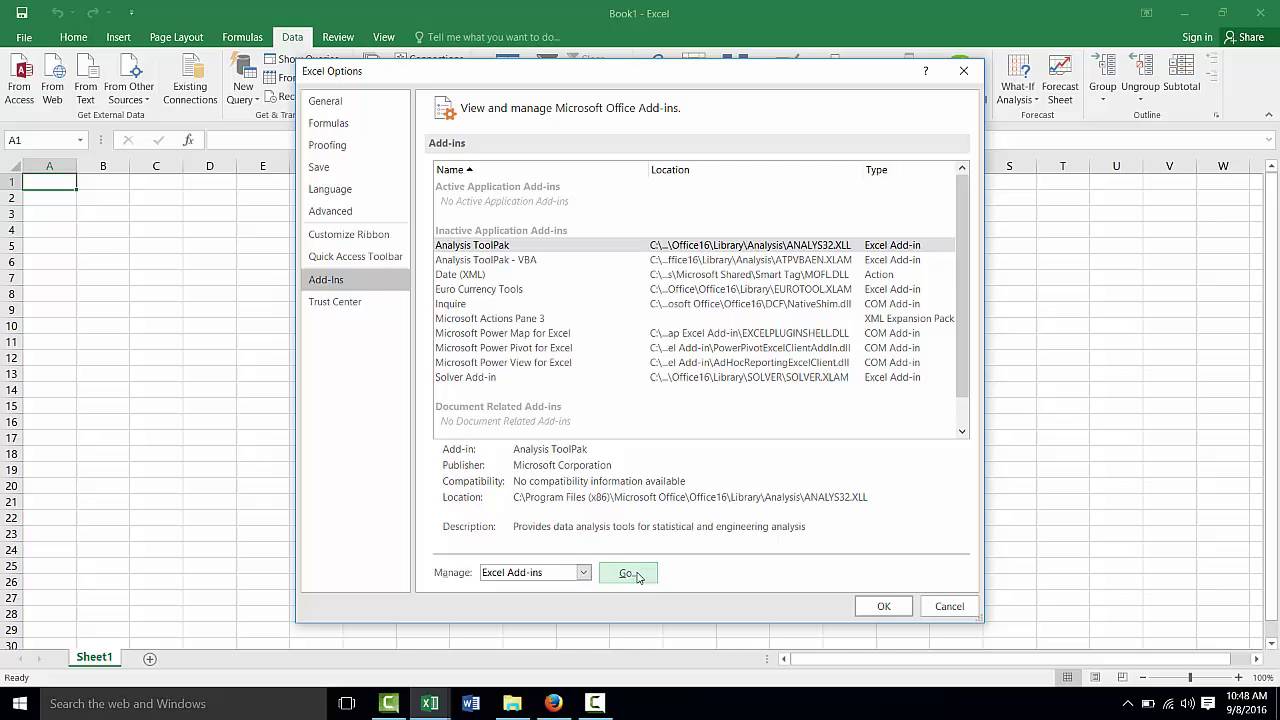Open the File tab

point(24,37)
